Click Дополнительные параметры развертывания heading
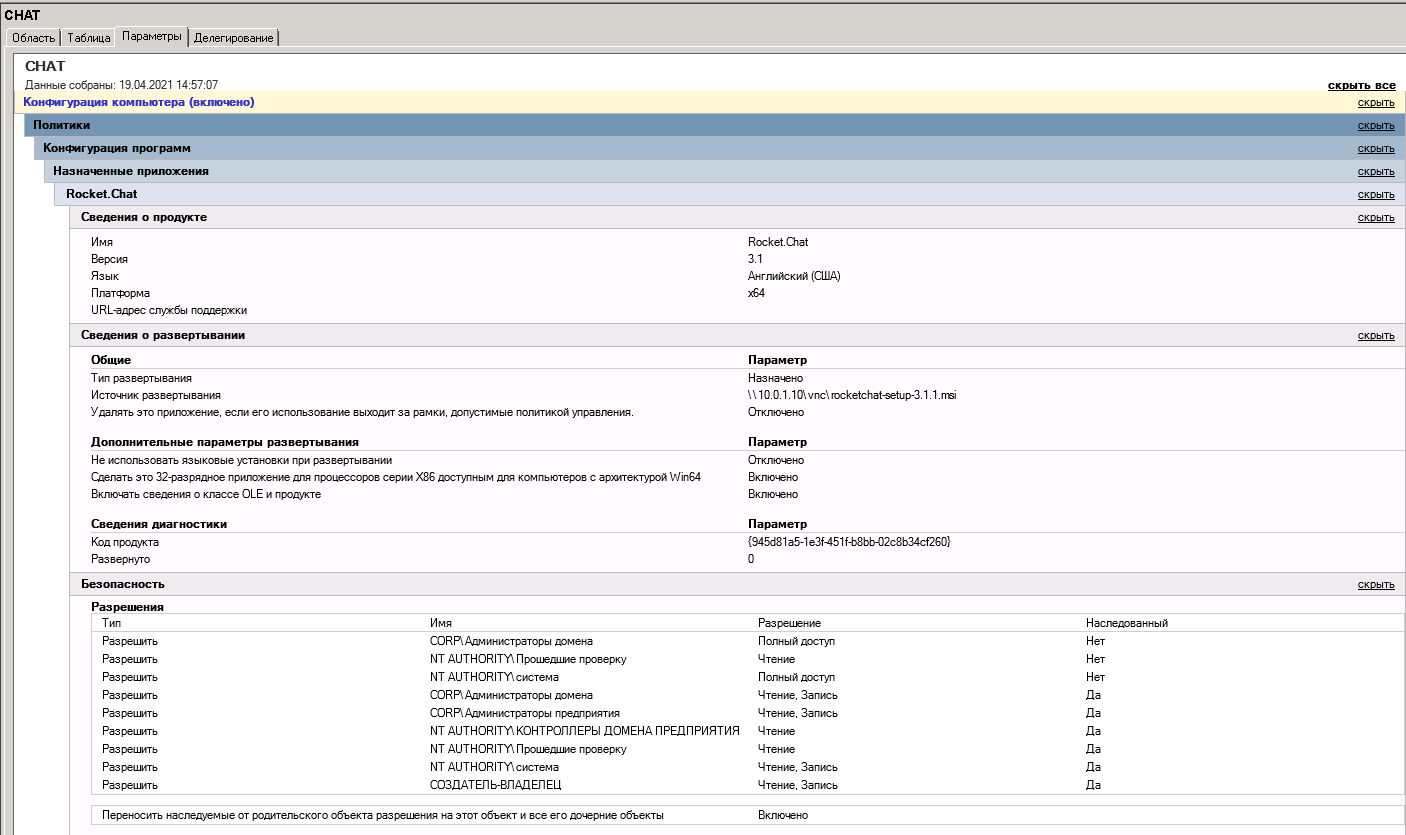 pos(225,441)
